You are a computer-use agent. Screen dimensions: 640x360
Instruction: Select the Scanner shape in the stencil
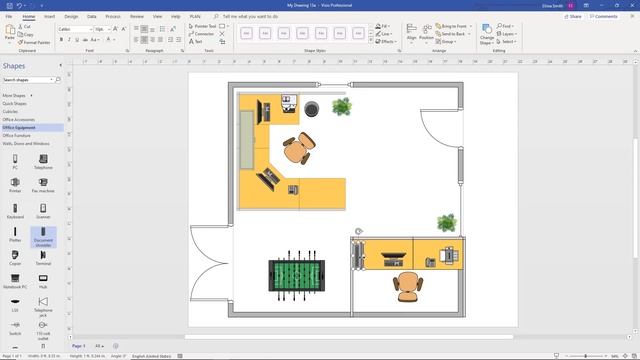43,211
